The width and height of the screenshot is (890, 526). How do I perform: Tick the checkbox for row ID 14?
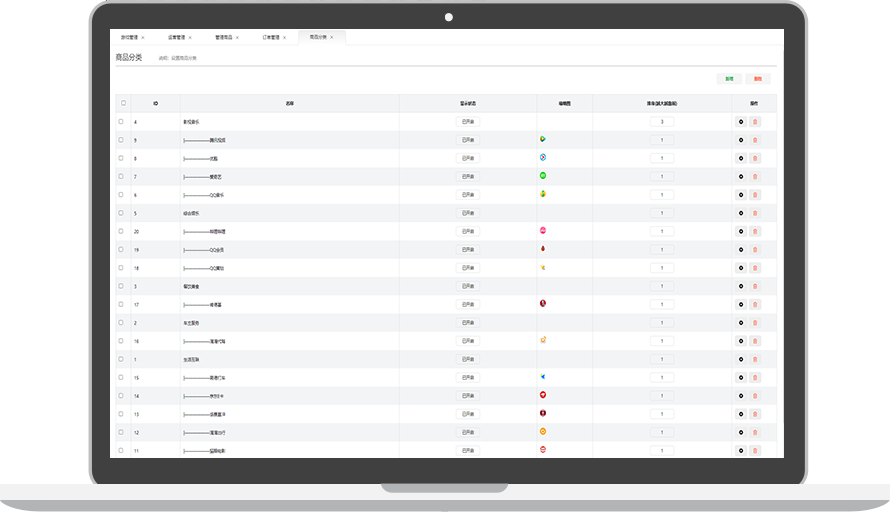tap(122, 396)
